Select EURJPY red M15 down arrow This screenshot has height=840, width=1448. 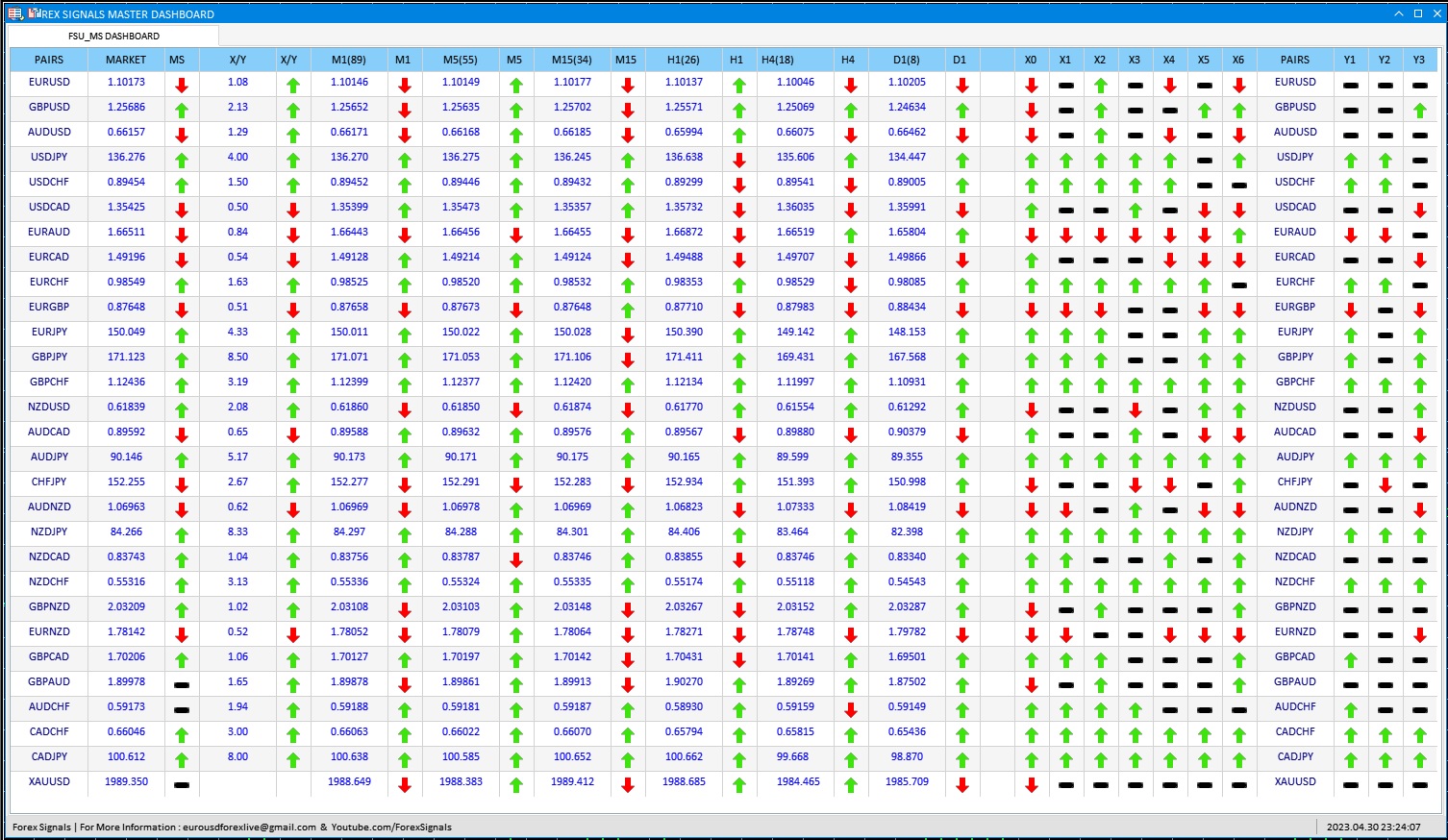coord(628,335)
